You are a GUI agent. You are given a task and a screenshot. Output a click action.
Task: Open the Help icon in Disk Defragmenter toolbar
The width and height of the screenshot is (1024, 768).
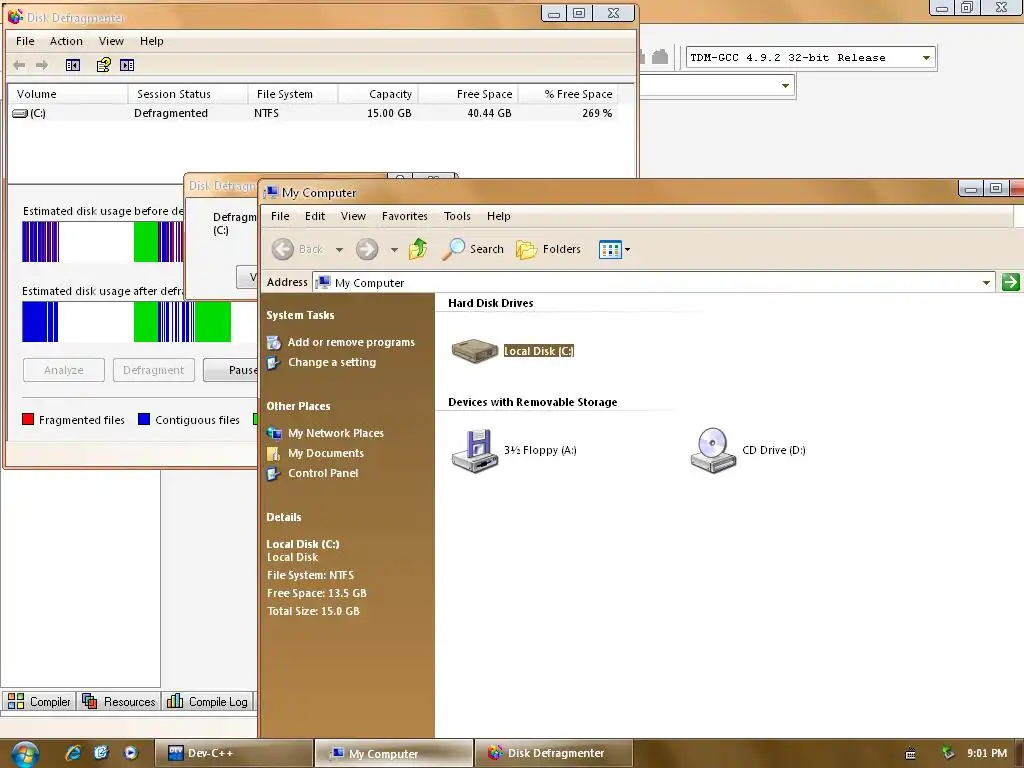click(103, 65)
